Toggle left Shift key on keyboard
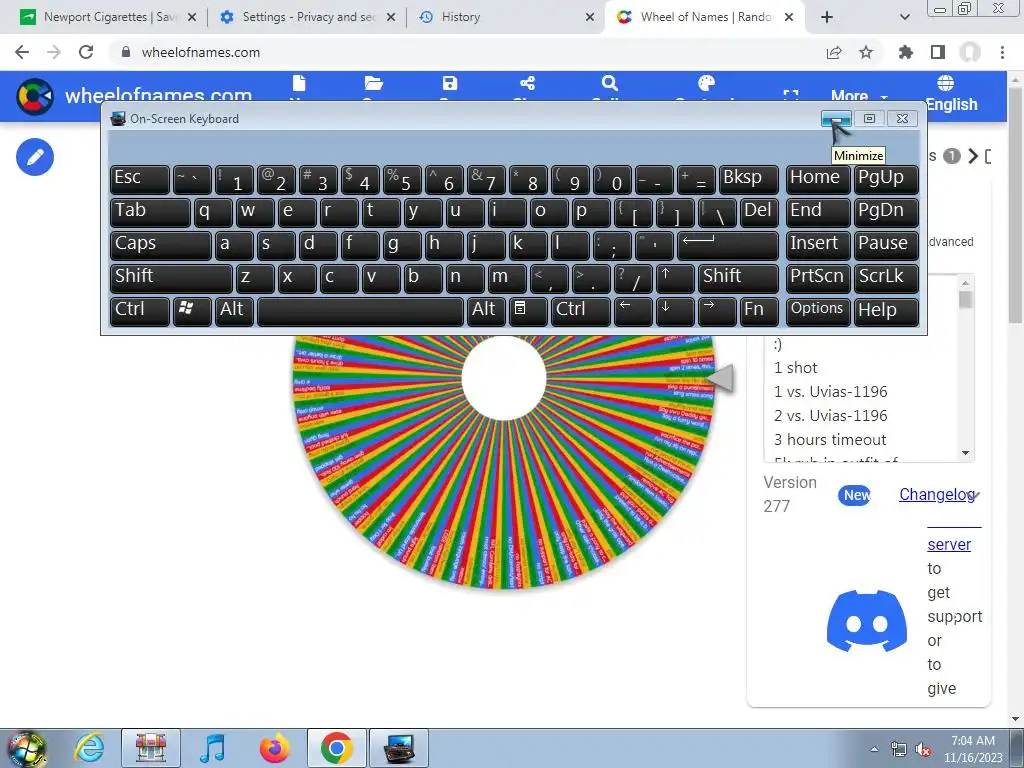 (171, 278)
